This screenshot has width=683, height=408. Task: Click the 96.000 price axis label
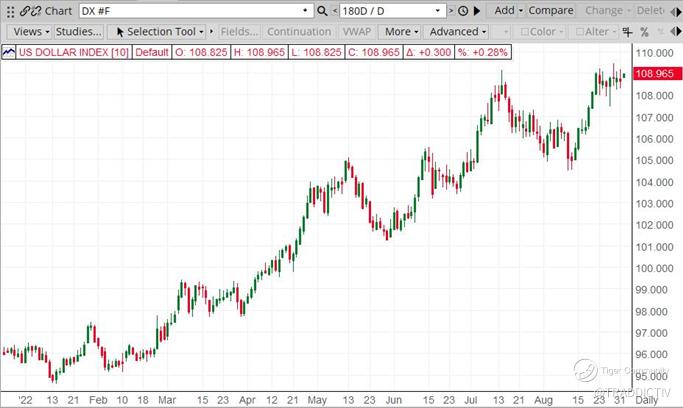coord(651,354)
